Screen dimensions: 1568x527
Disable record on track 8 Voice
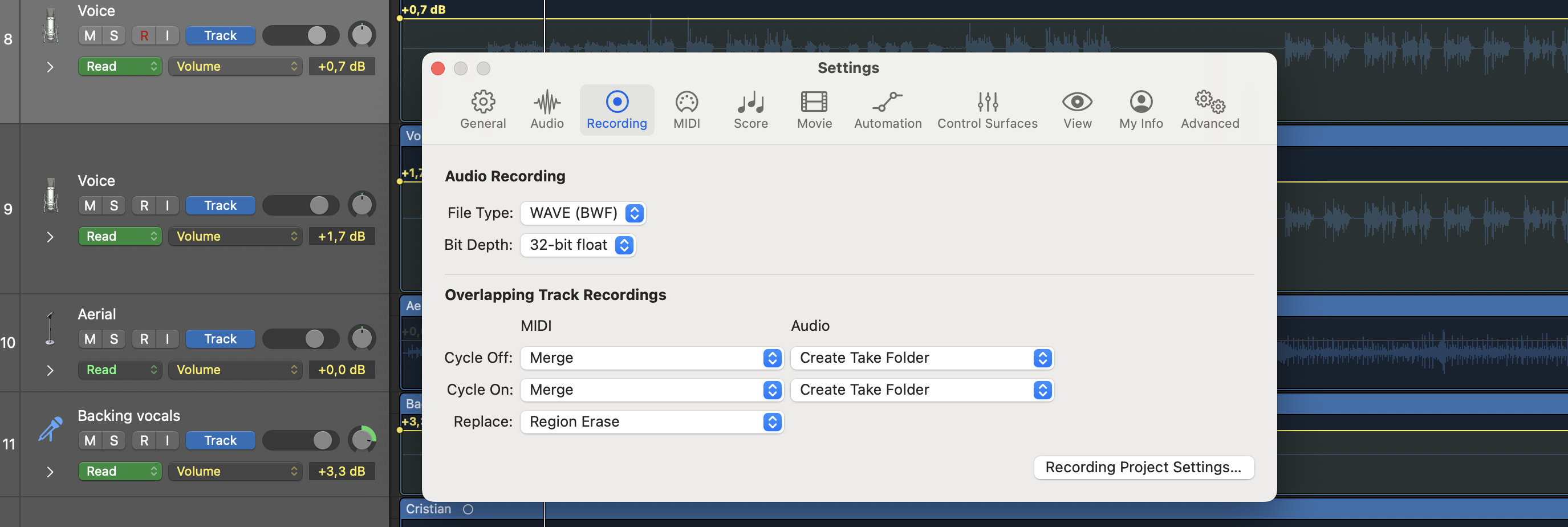[x=144, y=35]
